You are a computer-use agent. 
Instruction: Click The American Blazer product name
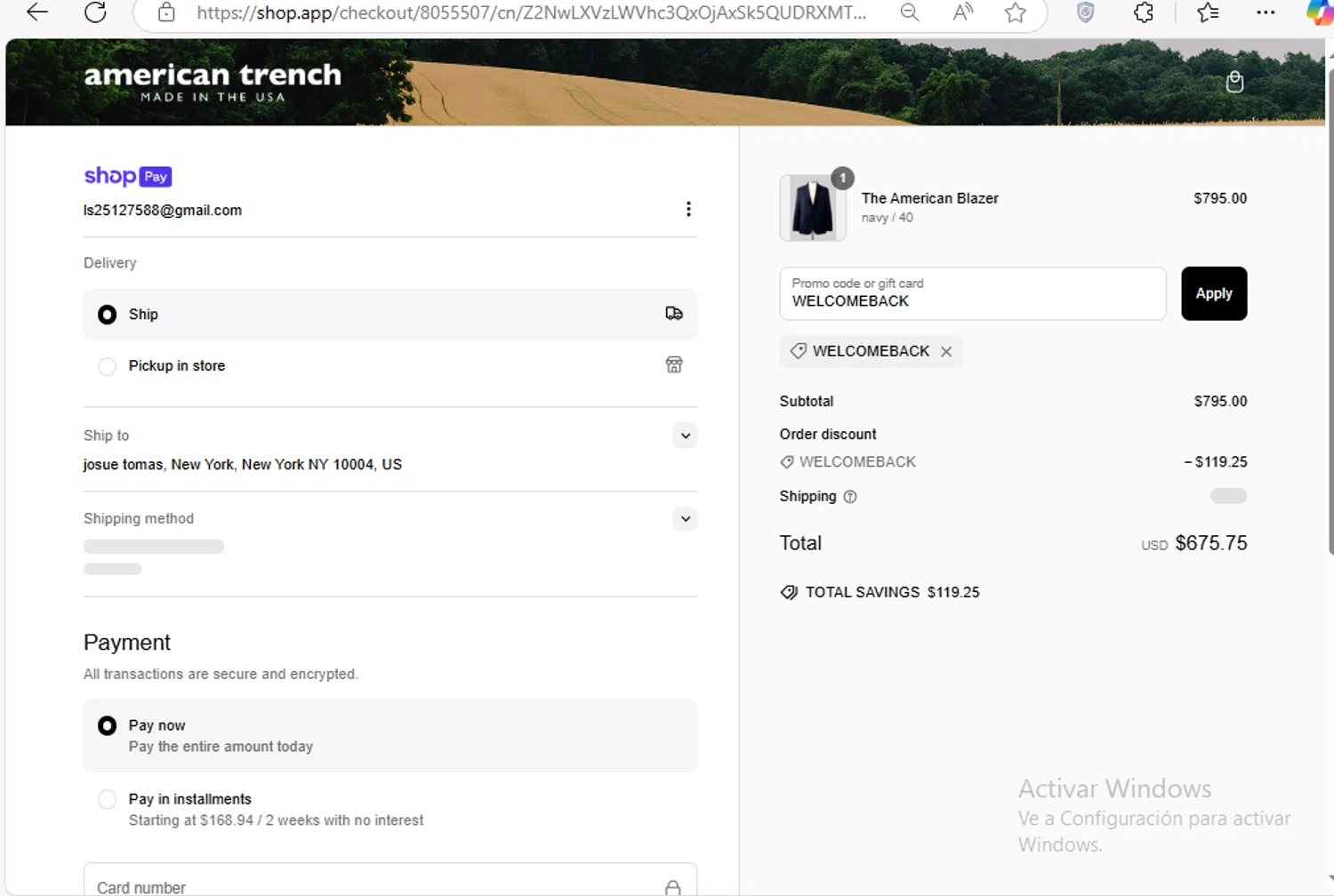929,198
